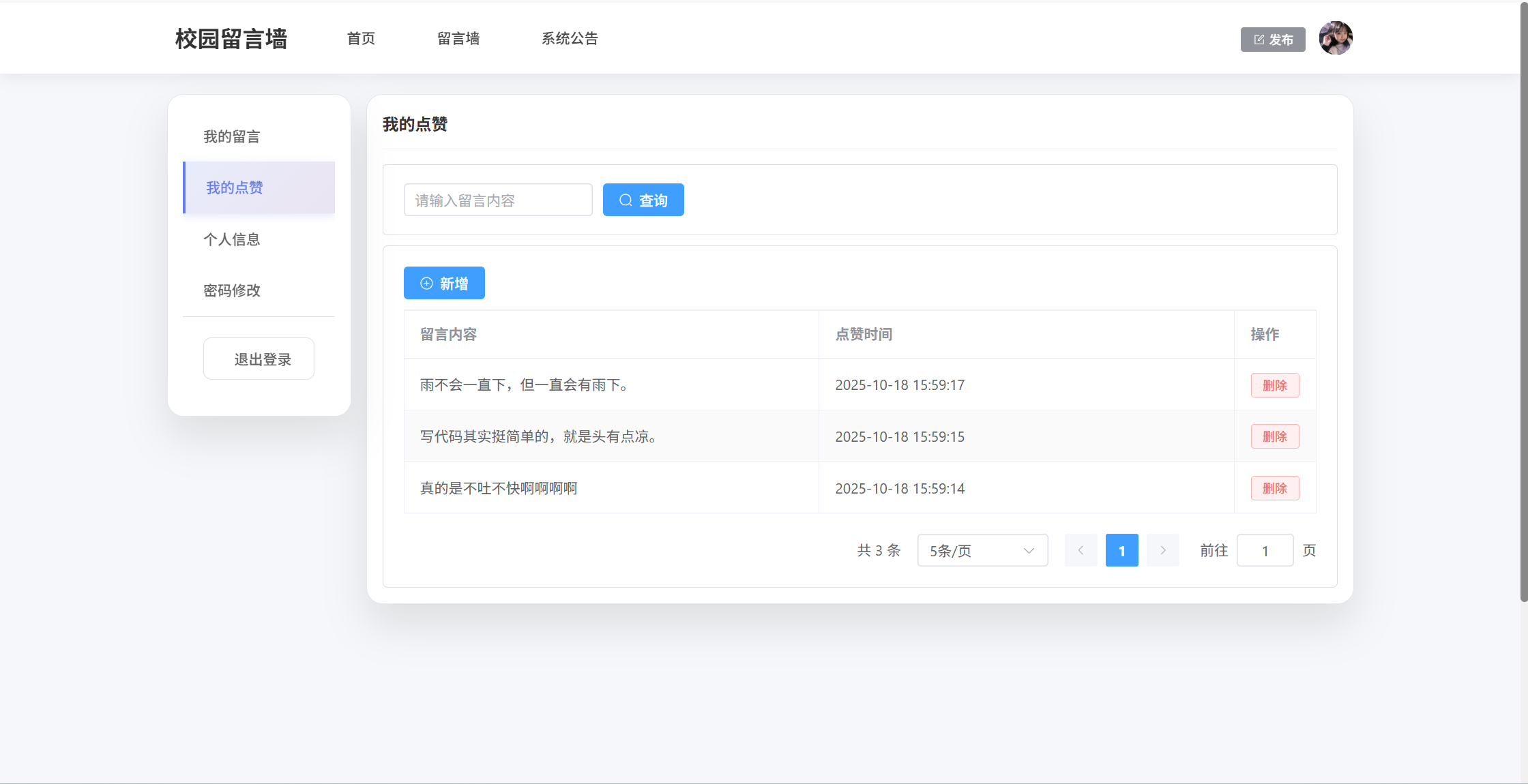Click the 前往 page jump input field
The width and height of the screenshot is (1528, 784).
(1264, 550)
